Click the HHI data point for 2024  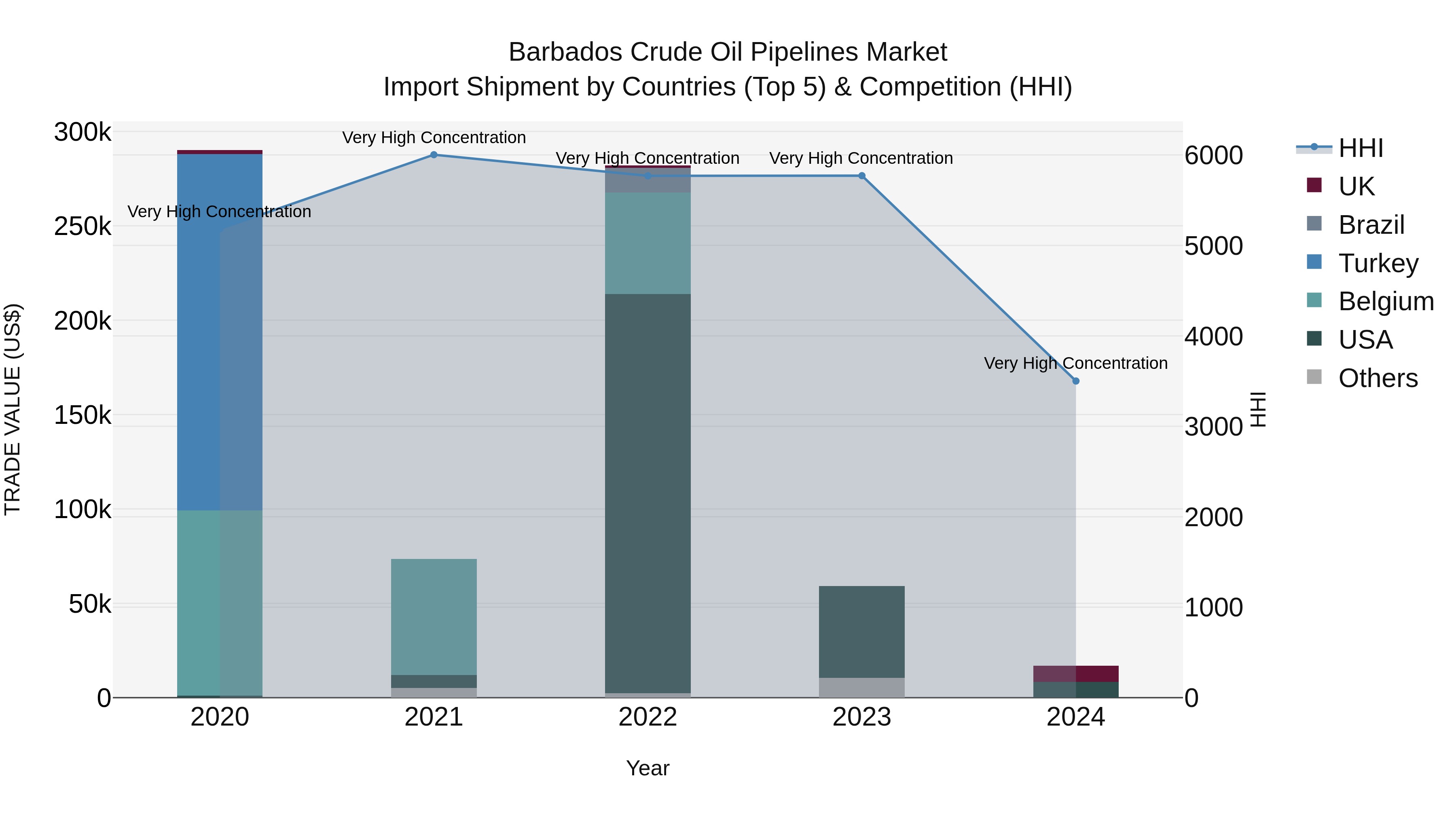1075,381
